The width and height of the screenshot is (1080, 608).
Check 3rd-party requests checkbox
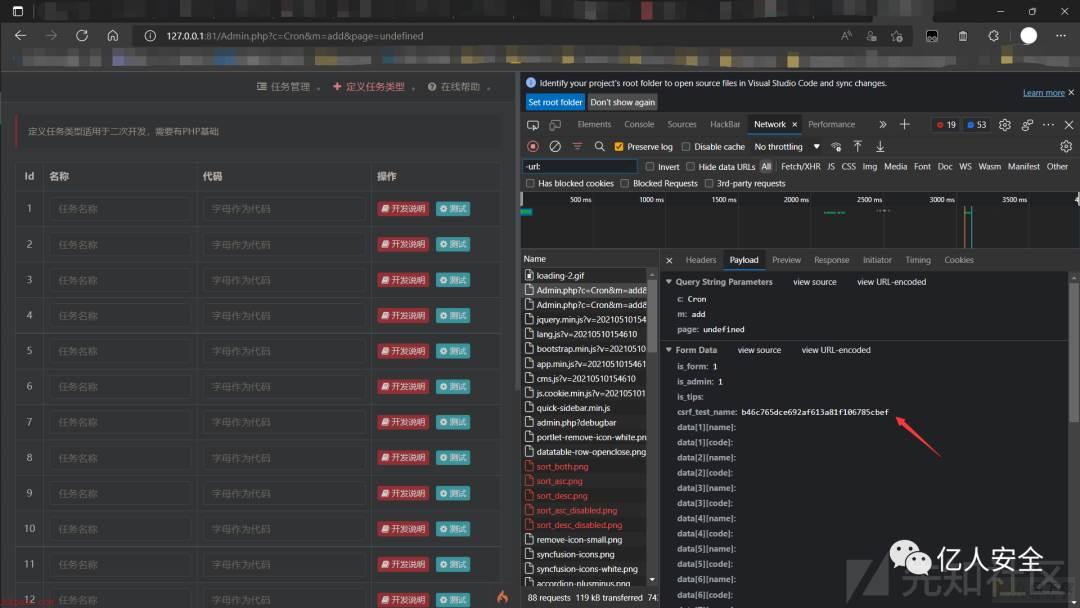(708, 183)
